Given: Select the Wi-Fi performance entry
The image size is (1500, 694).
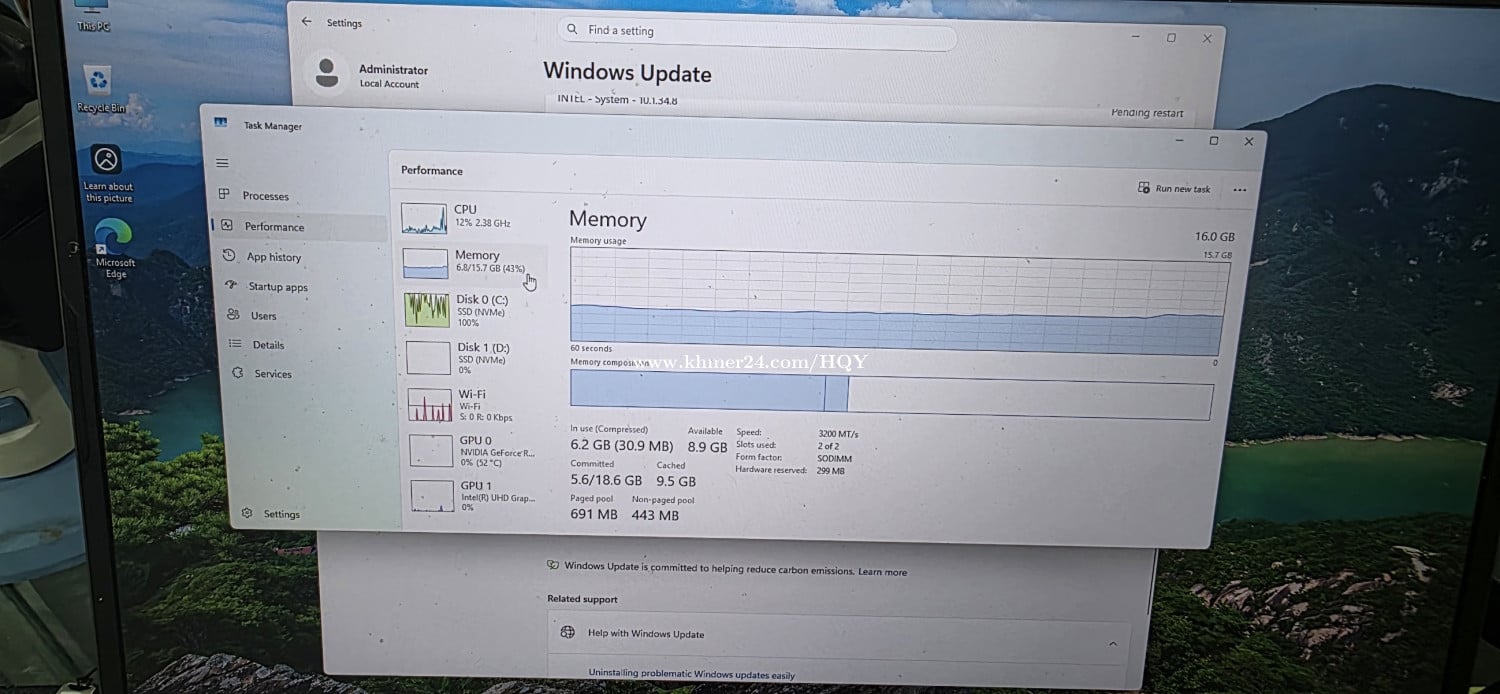Looking at the screenshot, I should pos(476,405).
